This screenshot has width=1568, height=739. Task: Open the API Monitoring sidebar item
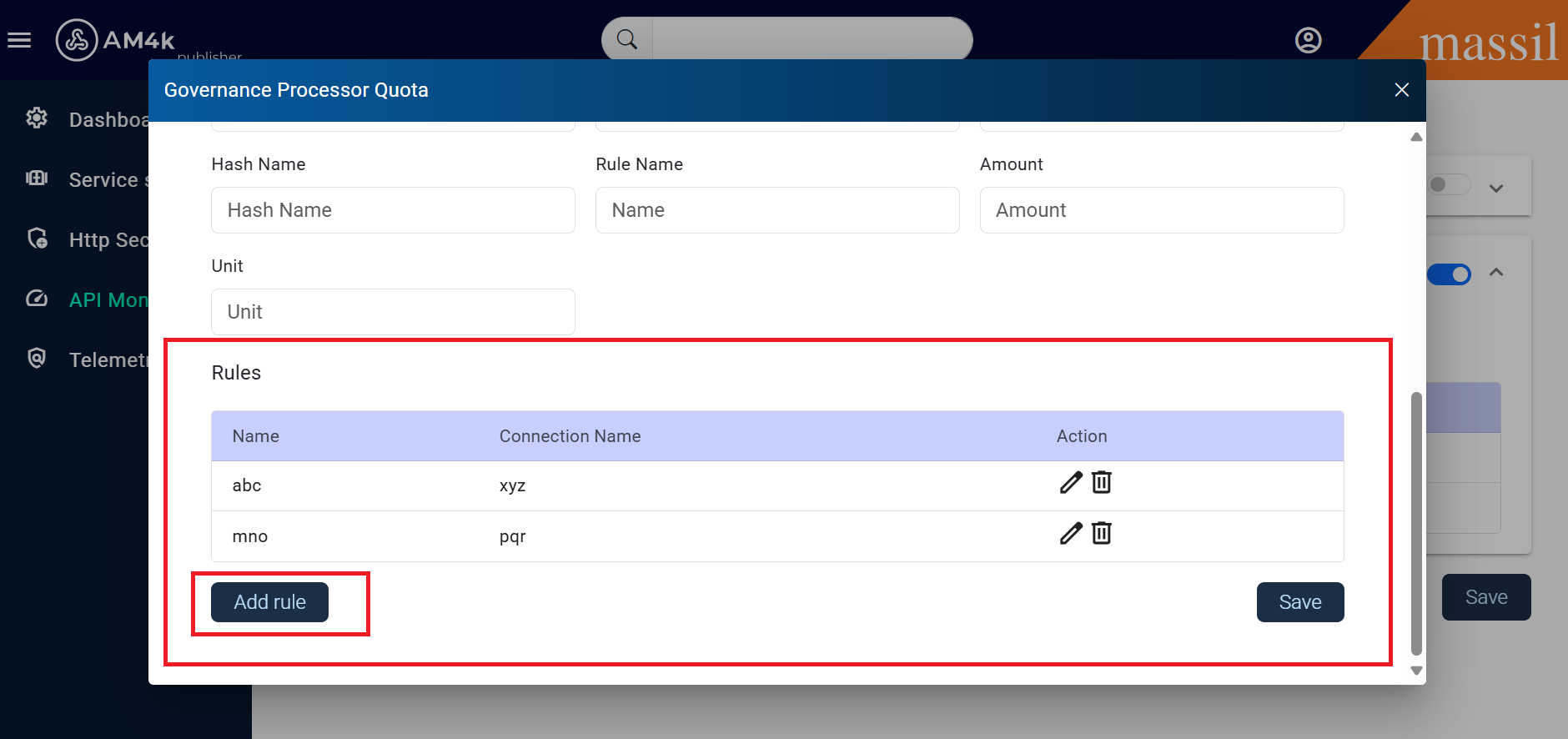click(108, 300)
